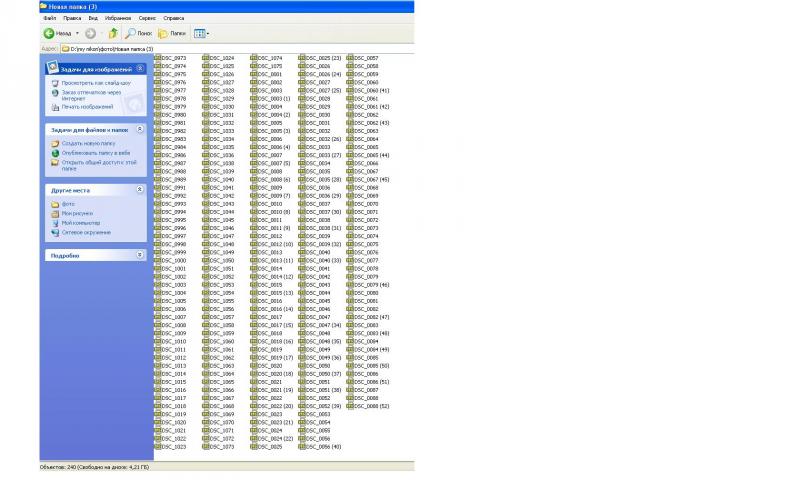Click into the address bar path field
Screen dimensions: 800x500
point(237,49)
